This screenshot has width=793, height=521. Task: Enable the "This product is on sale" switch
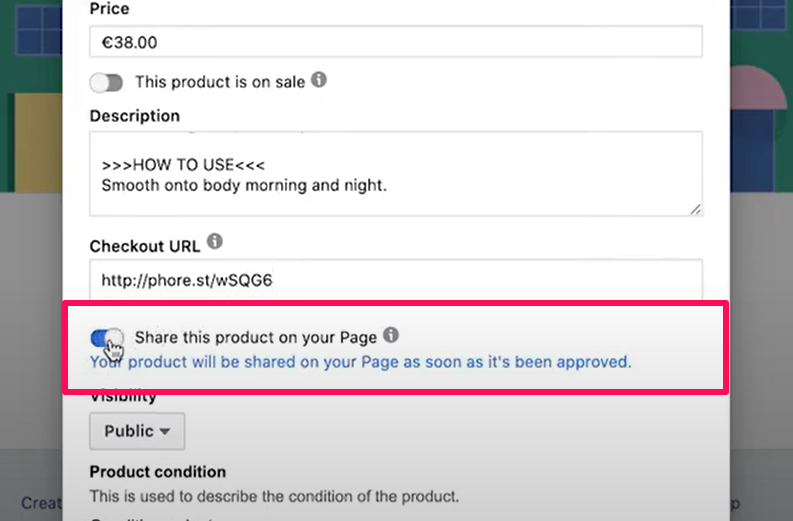(x=107, y=82)
